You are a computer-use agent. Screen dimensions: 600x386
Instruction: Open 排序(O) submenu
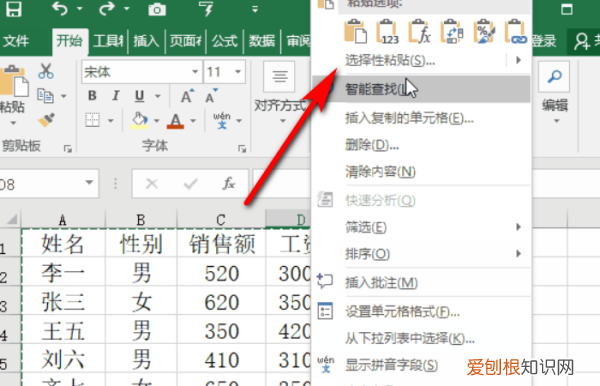click(x=421, y=254)
